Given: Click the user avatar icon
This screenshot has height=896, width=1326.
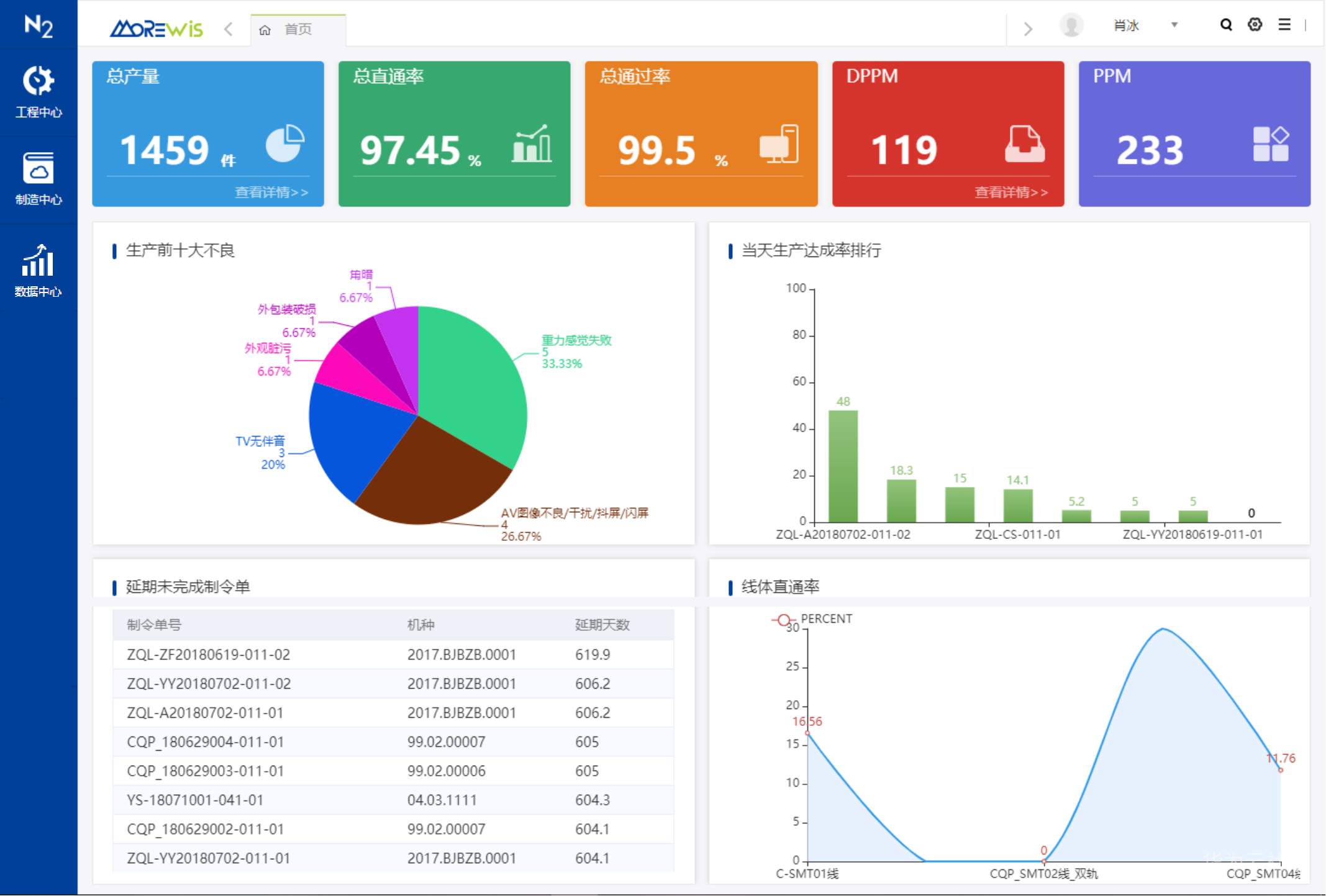Looking at the screenshot, I should 1071,25.
